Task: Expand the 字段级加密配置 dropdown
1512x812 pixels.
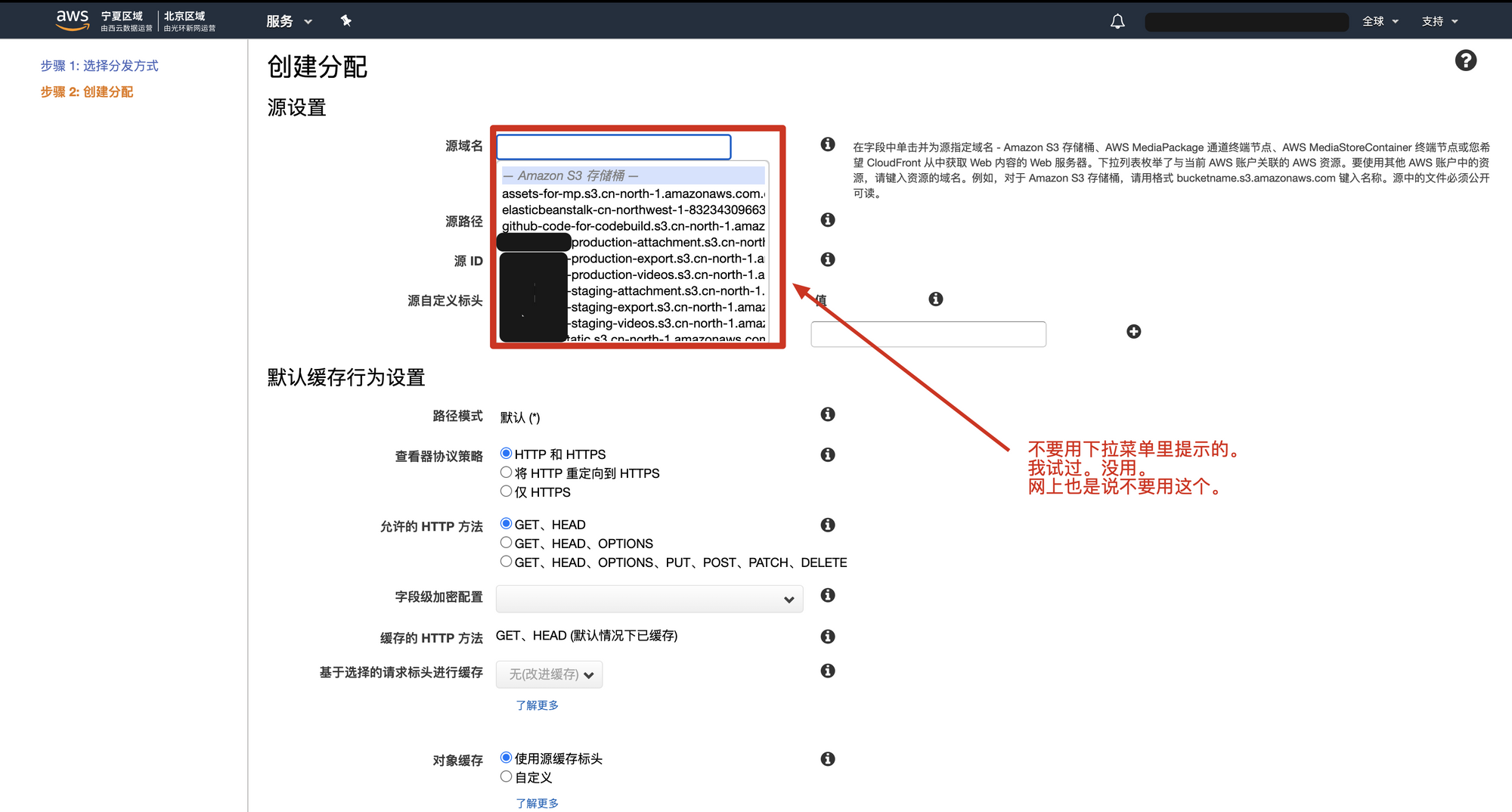Action: point(649,599)
